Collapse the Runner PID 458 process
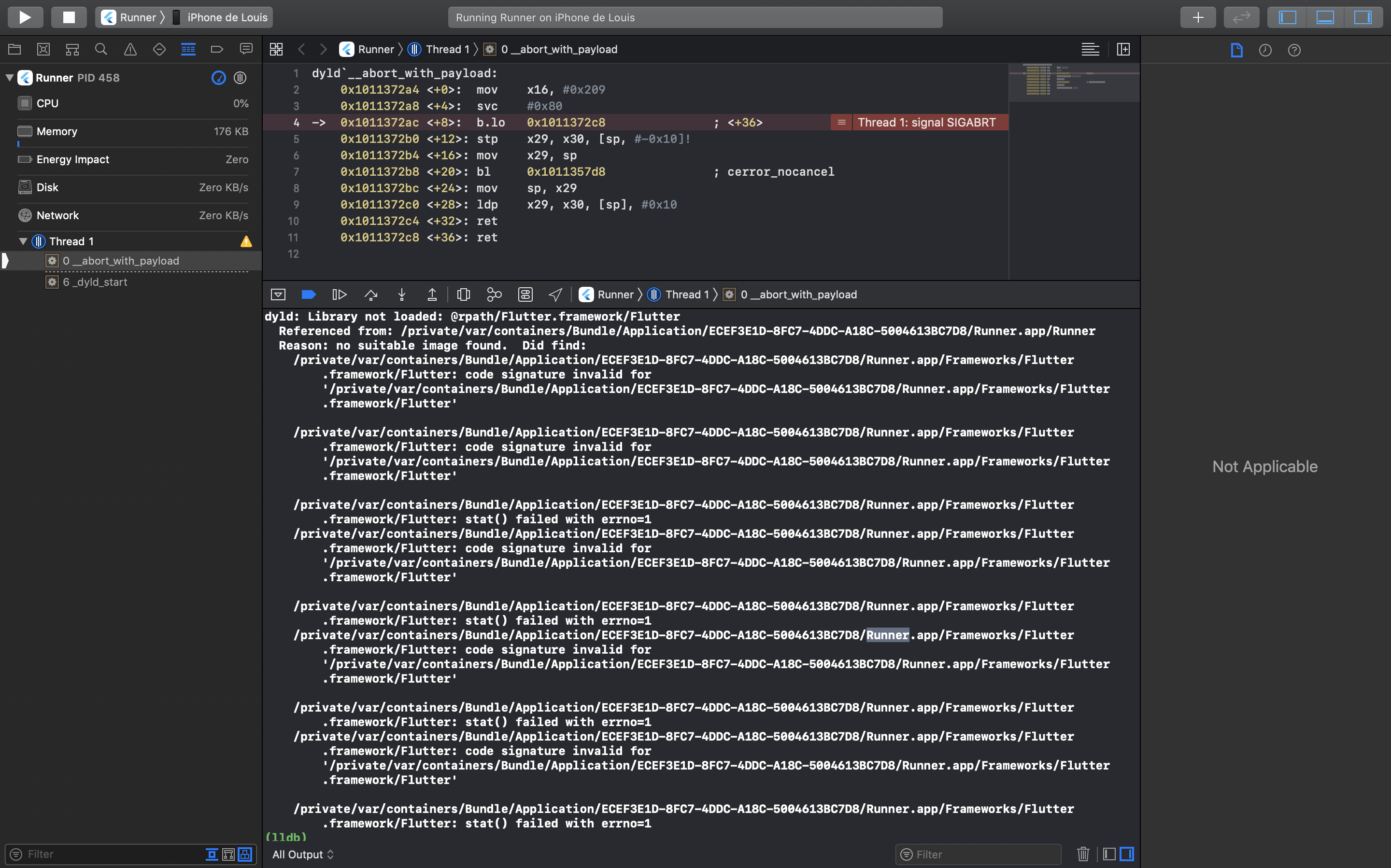Image resolution: width=1391 pixels, height=868 pixels. point(9,78)
